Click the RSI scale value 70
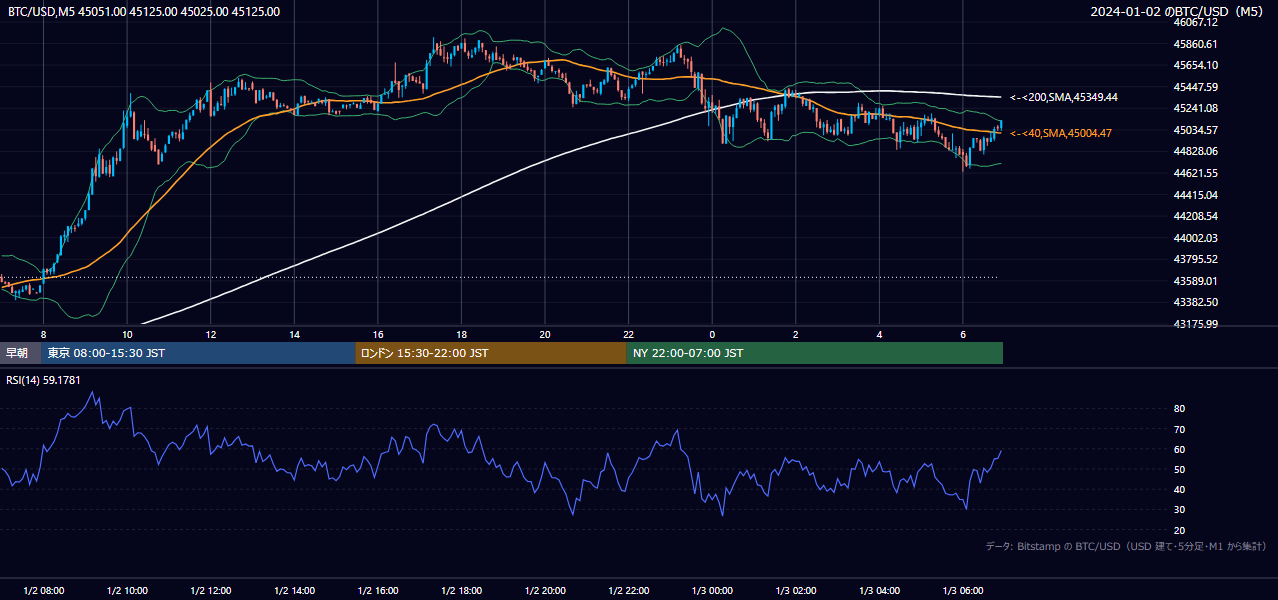The image size is (1278, 600). (1179, 429)
